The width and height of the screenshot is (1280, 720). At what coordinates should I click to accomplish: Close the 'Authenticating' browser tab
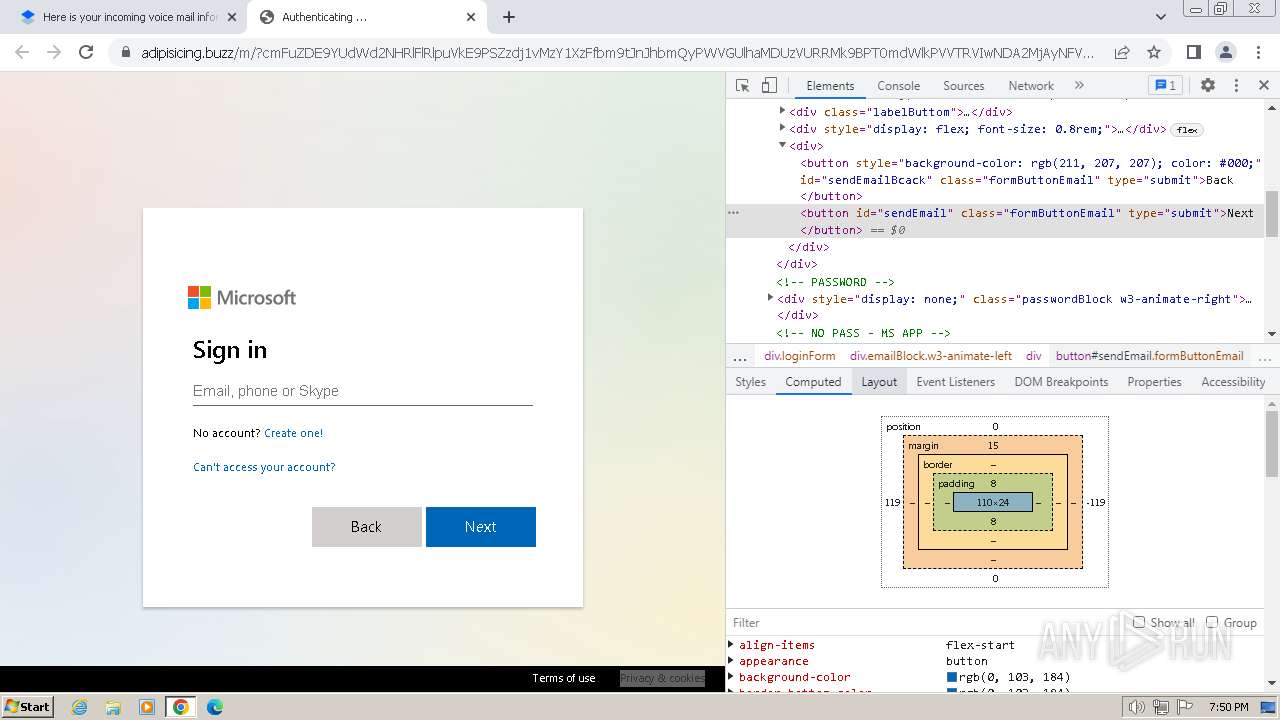pos(472,17)
